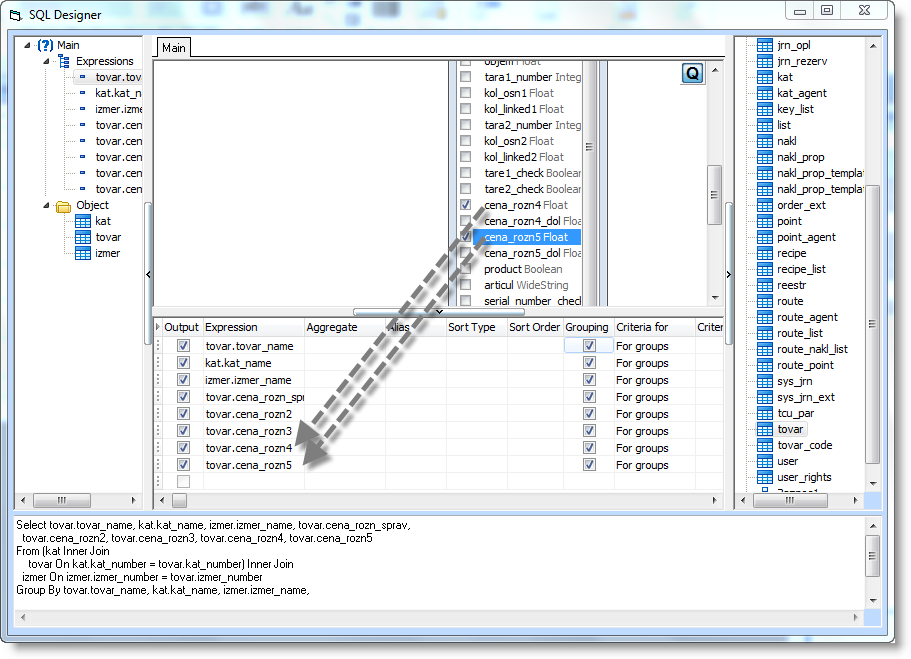Switch to the Main tab
The height and width of the screenshot is (659, 911).
pyautogui.click(x=174, y=48)
